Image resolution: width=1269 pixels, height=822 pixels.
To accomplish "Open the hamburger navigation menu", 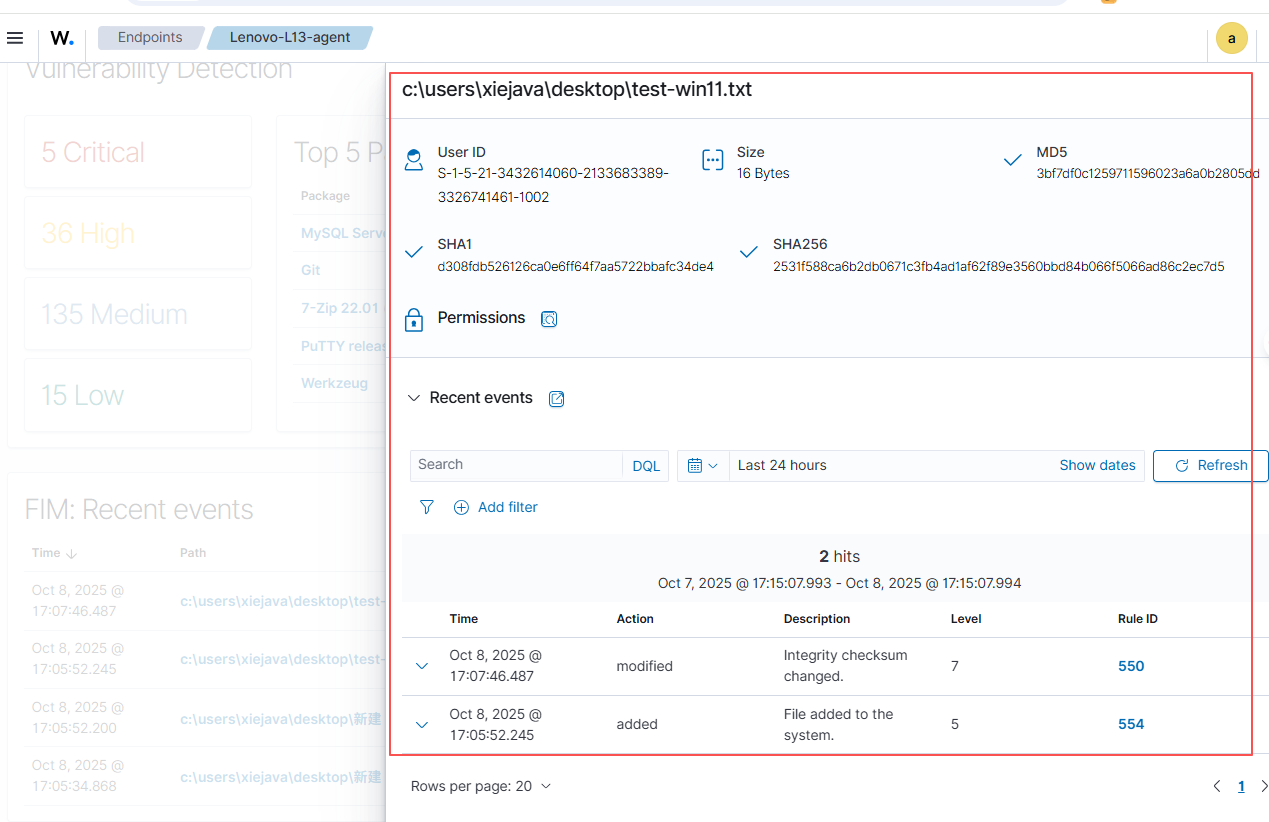I will (x=15, y=38).
